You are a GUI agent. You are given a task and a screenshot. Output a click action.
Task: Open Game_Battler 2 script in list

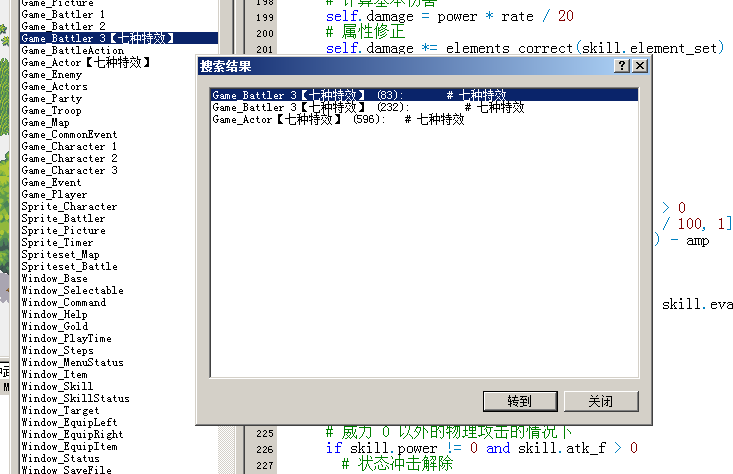[63, 26]
